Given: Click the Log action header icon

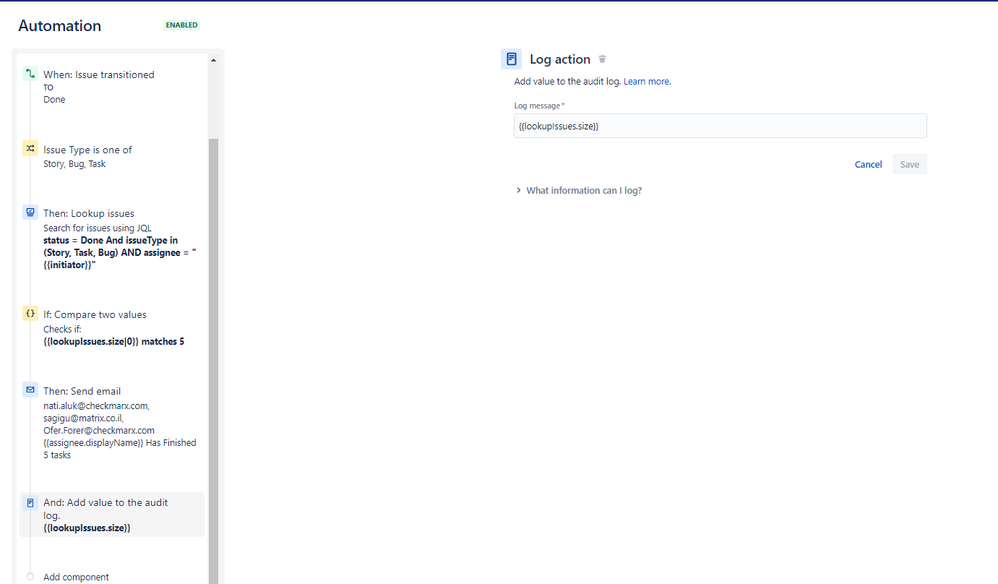Looking at the screenshot, I should coord(511,59).
